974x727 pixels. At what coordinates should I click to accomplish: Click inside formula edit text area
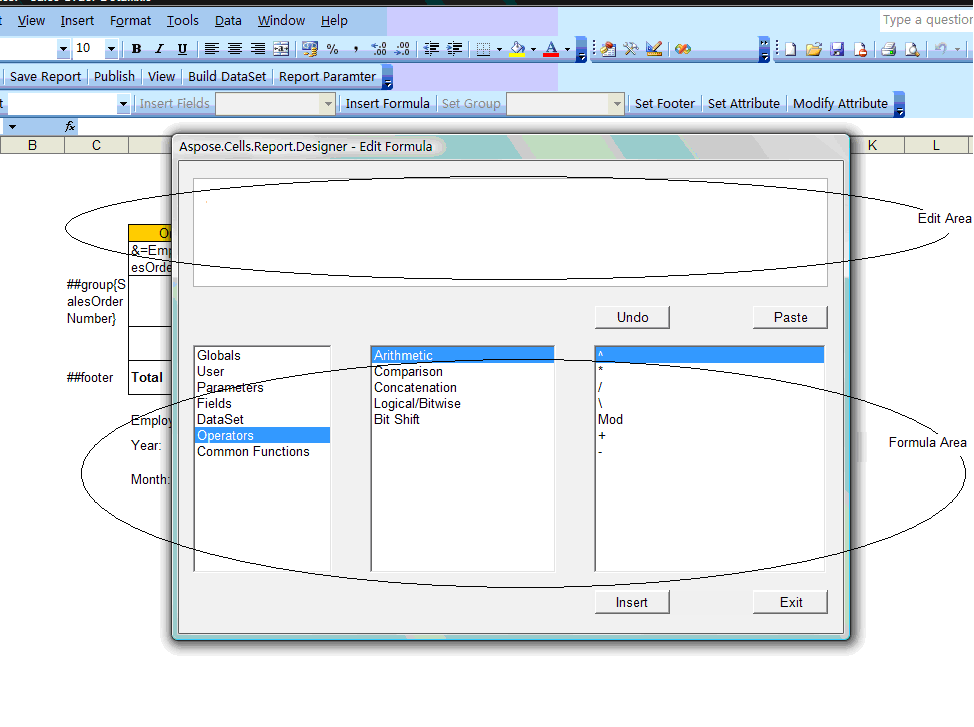pos(510,233)
